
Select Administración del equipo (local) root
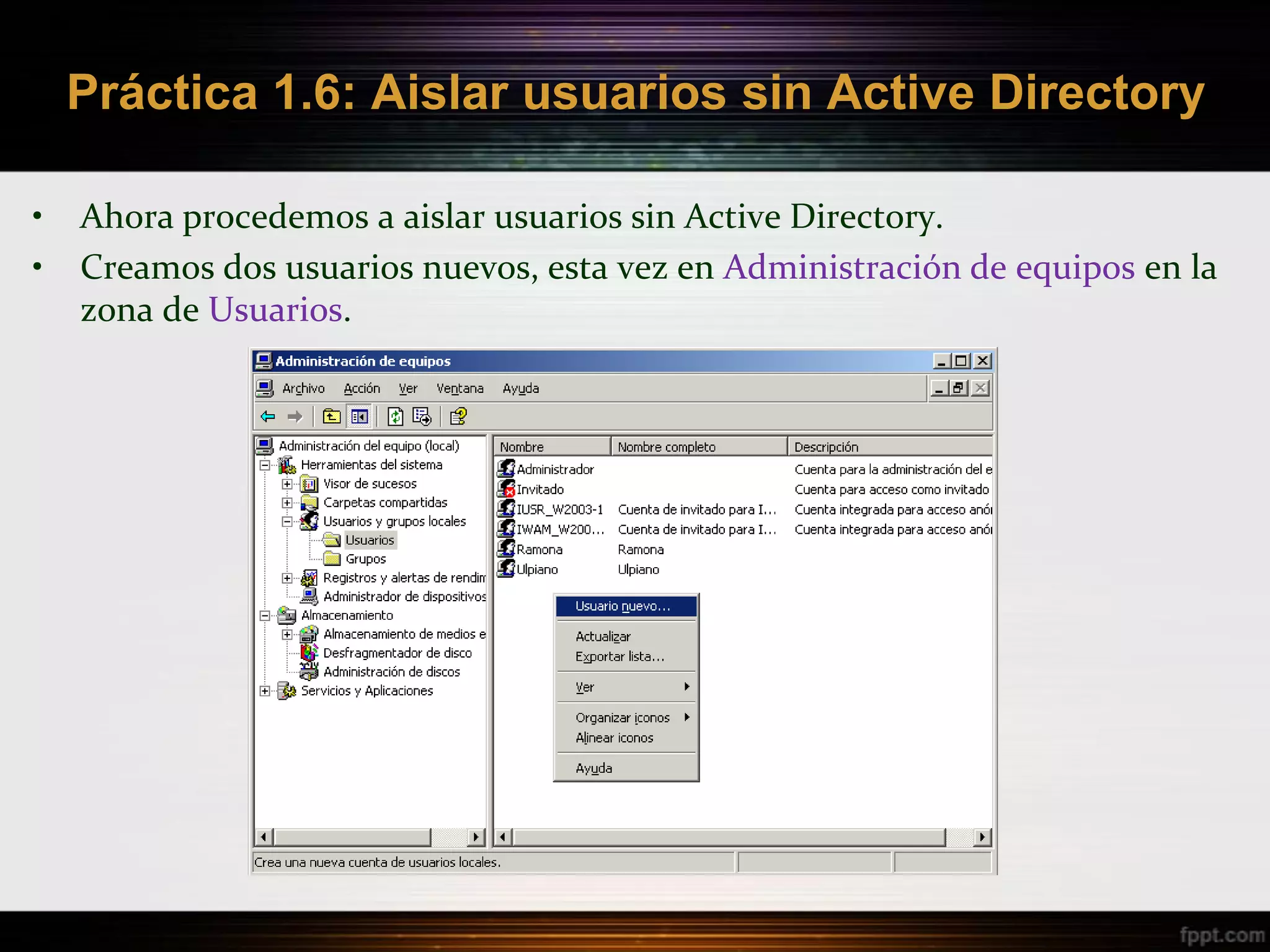369,446
